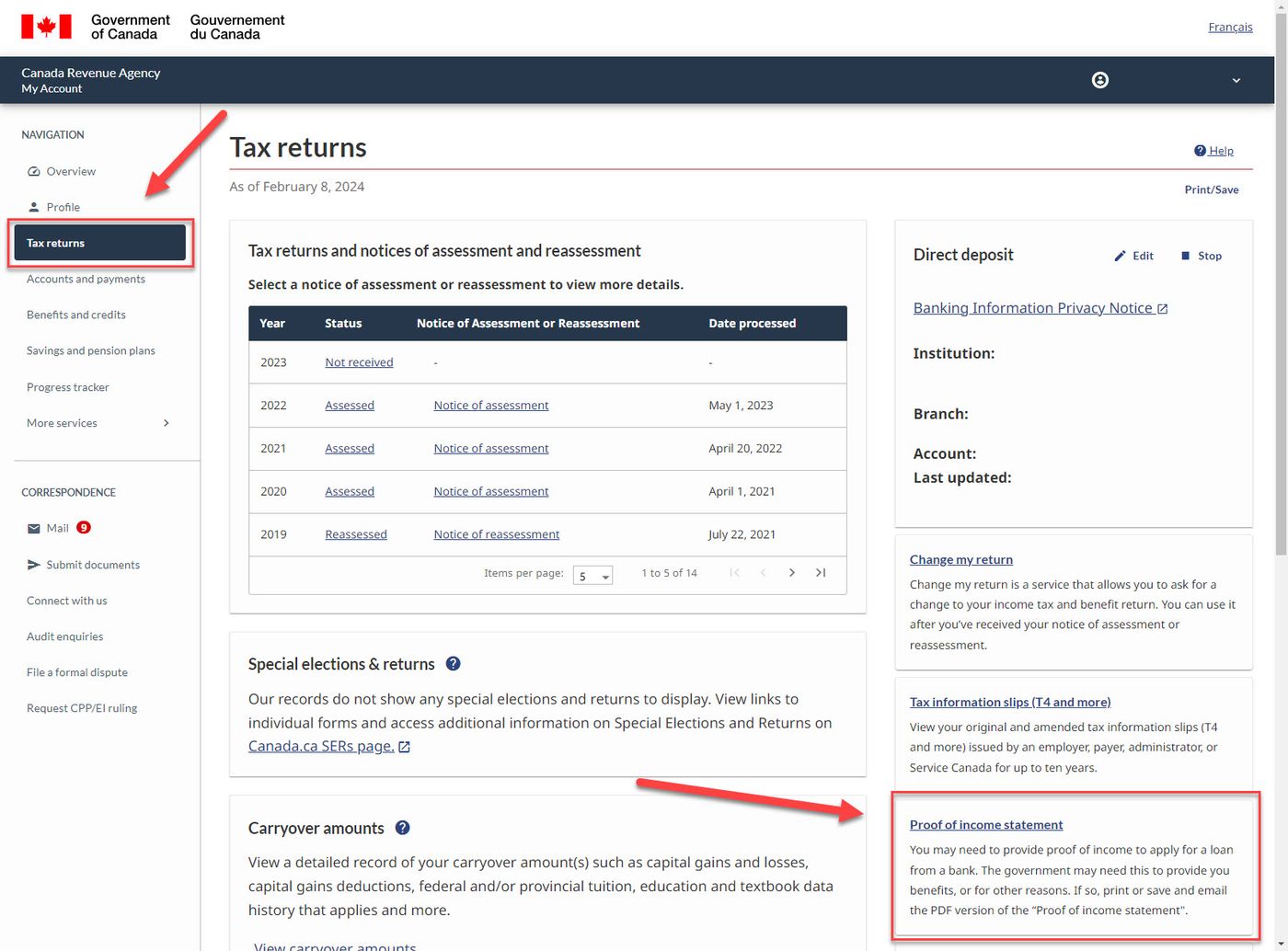Go to next page of tax returns
Image resolution: width=1288 pixels, height=951 pixels.
coord(791,573)
